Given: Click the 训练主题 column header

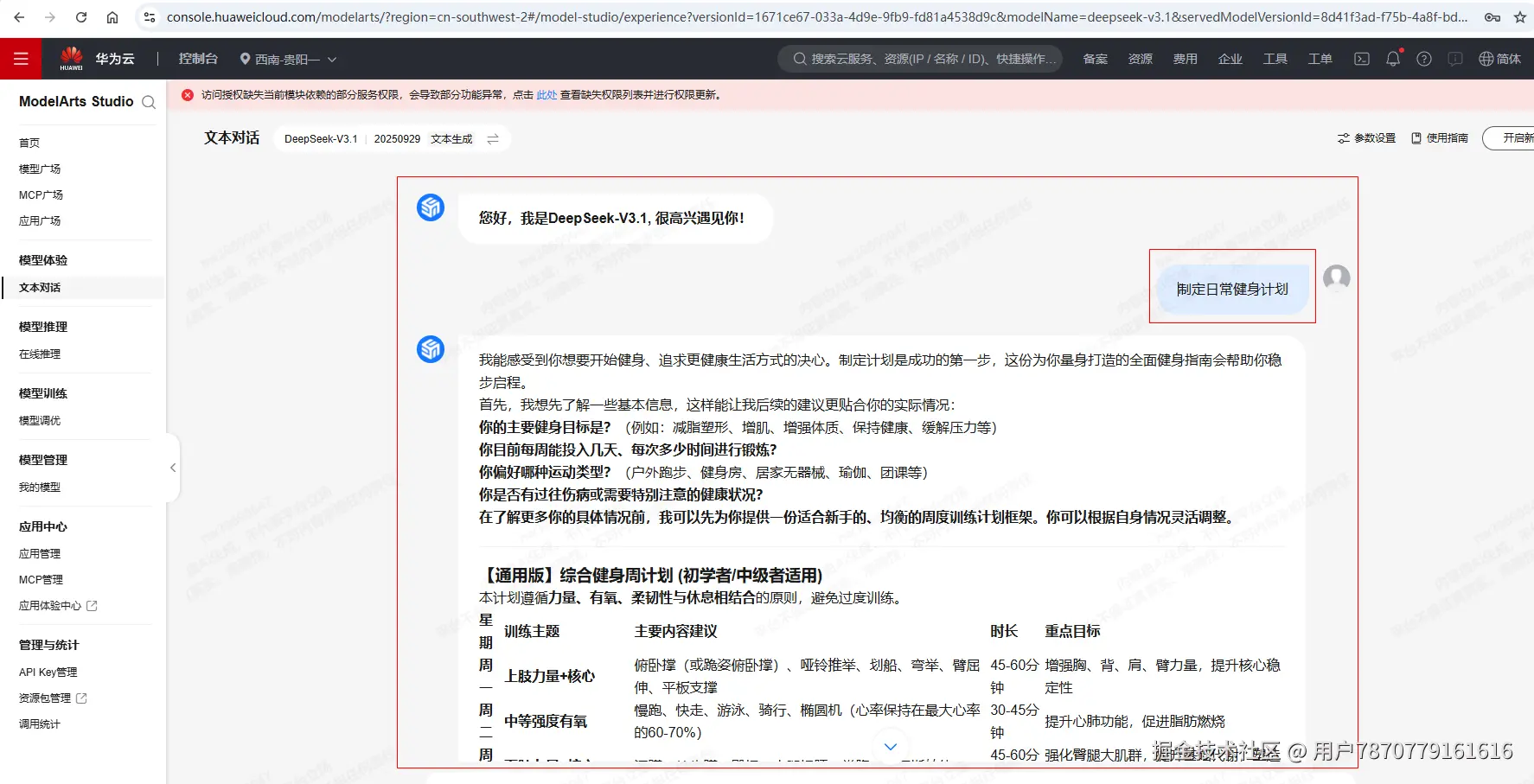Looking at the screenshot, I should click(532, 631).
